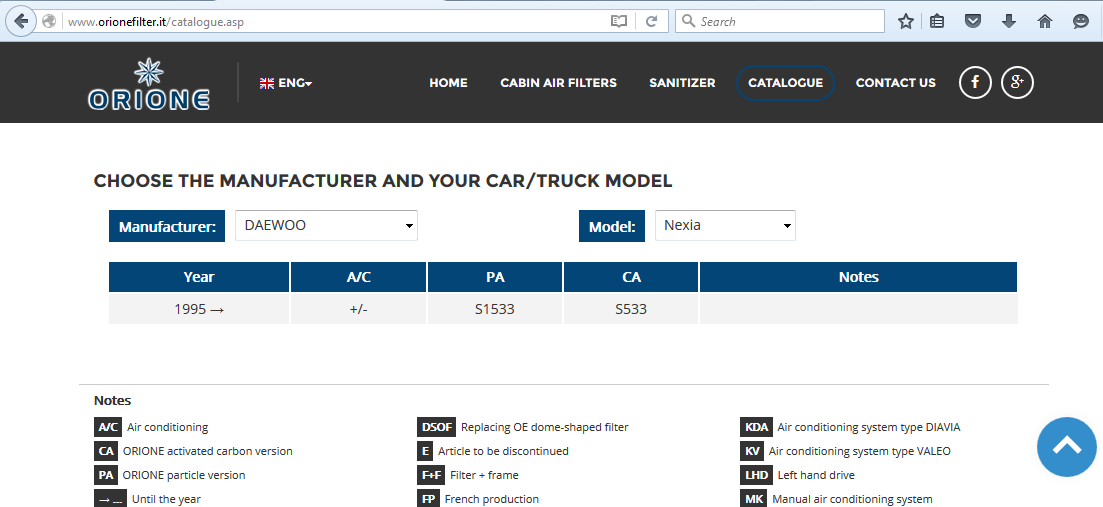Click 'ORIONE particle version' text
Screen dimensions: 1103x507
coord(184,475)
